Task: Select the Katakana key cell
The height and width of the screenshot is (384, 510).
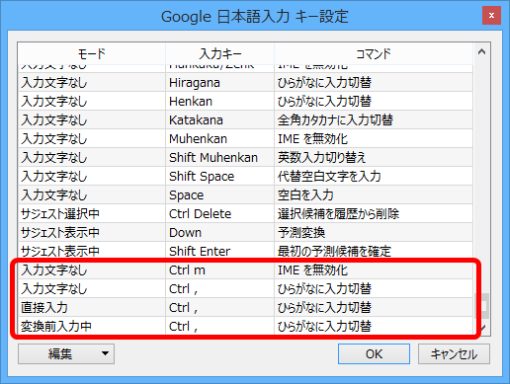Action: coord(220,120)
